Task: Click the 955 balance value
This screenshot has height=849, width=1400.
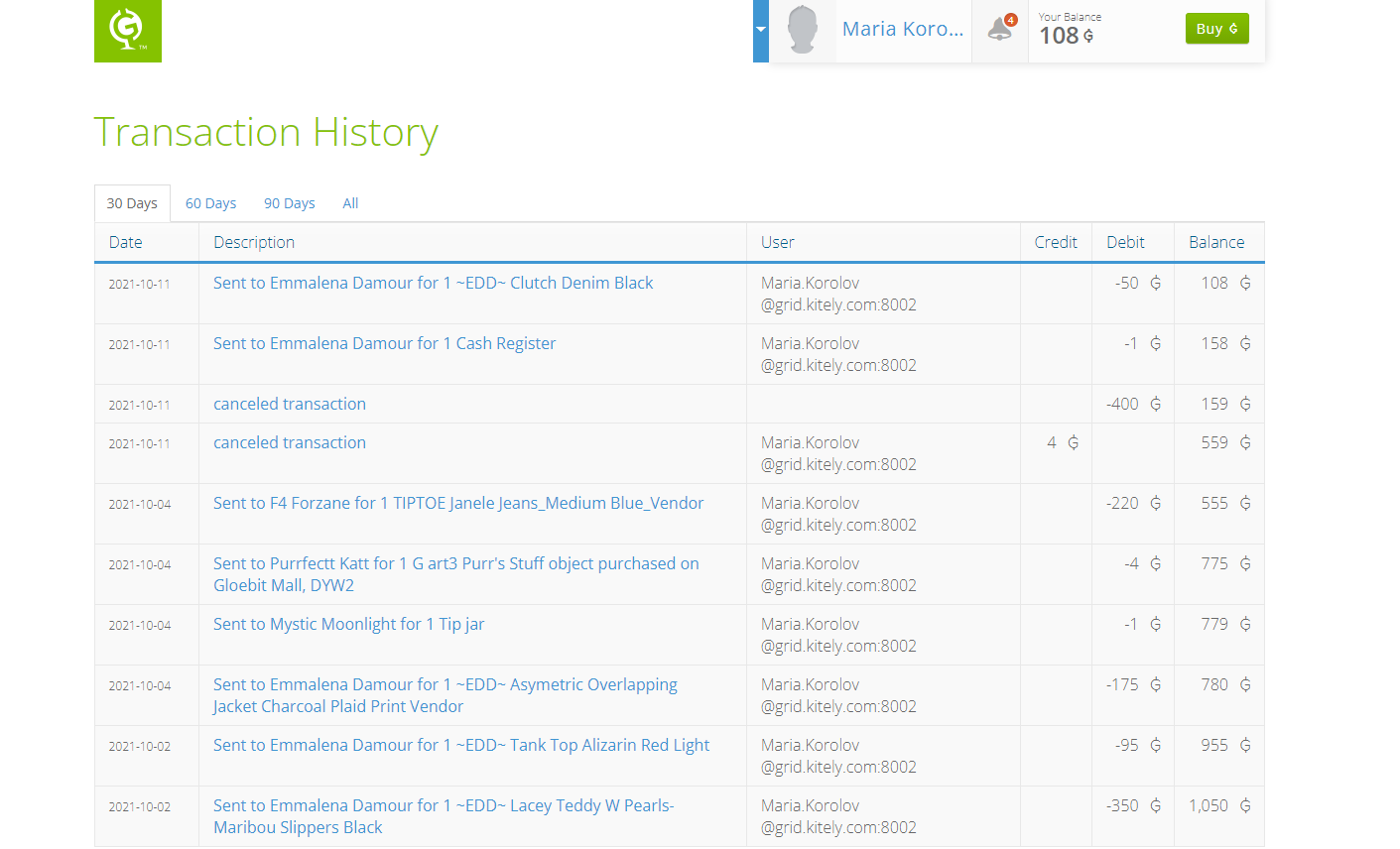Action: [1225, 745]
